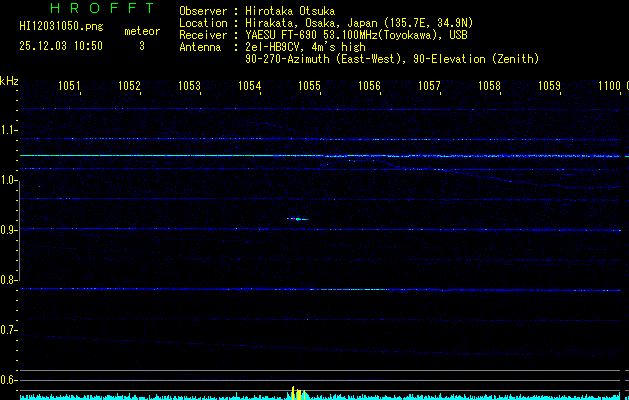The height and width of the screenshot is (400, 629).
Task: Click the meteor echo blip near 0.9 kHz
Action: [297, 219]
